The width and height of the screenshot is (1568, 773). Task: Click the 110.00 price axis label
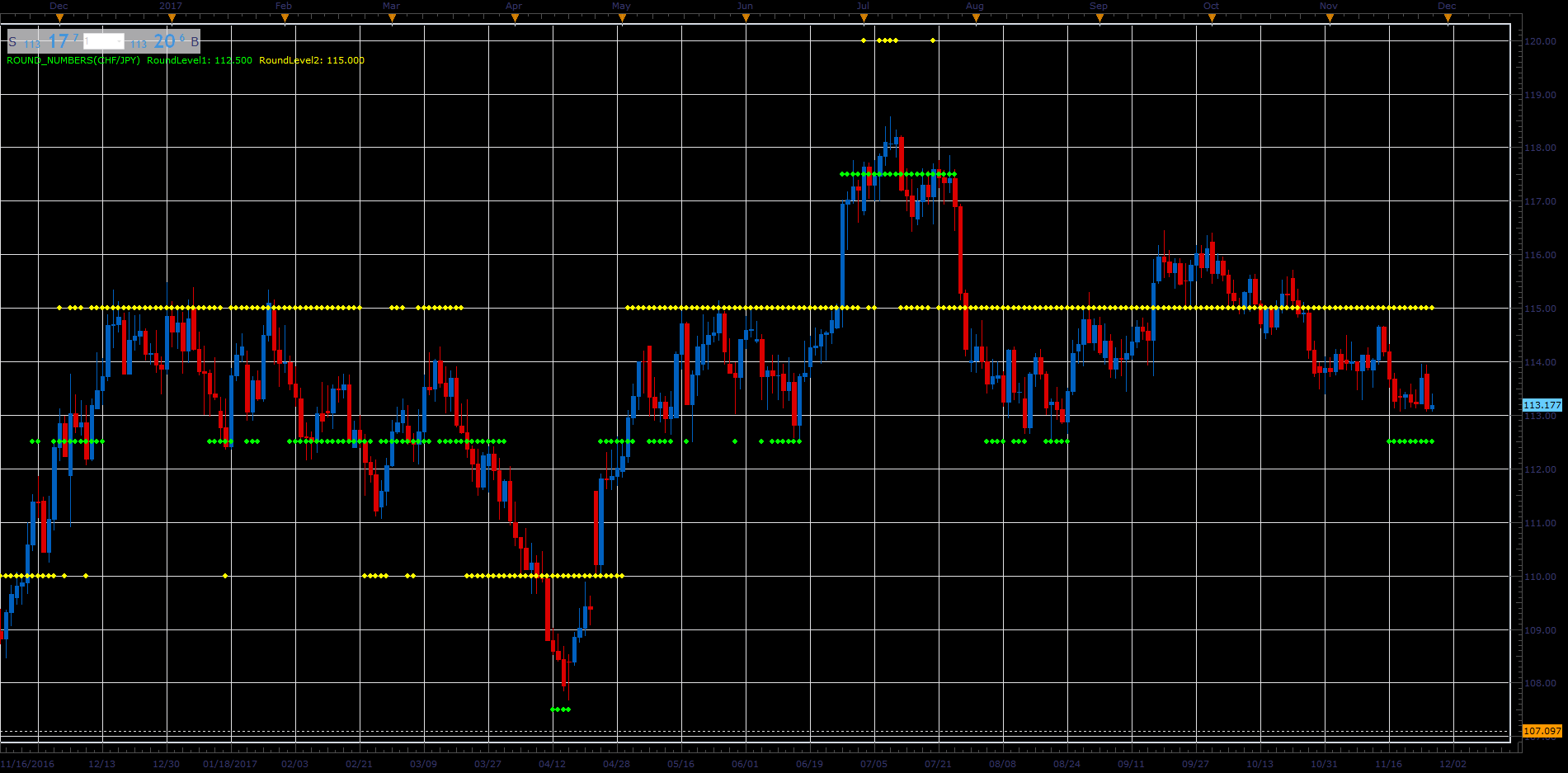pyautogui.click(x=1540, y=577)
